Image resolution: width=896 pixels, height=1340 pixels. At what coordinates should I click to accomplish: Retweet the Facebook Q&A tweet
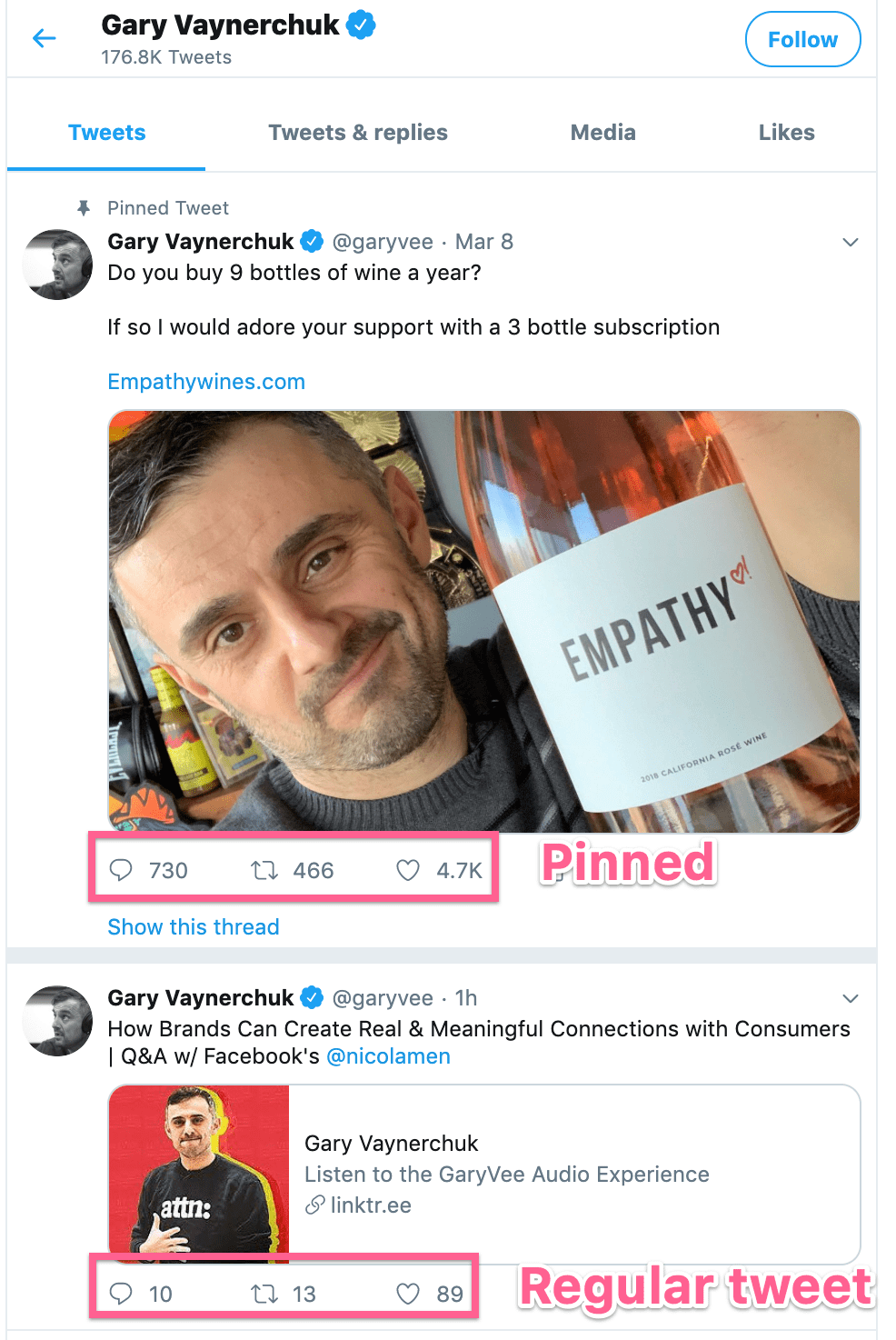tap(264, 1294)
